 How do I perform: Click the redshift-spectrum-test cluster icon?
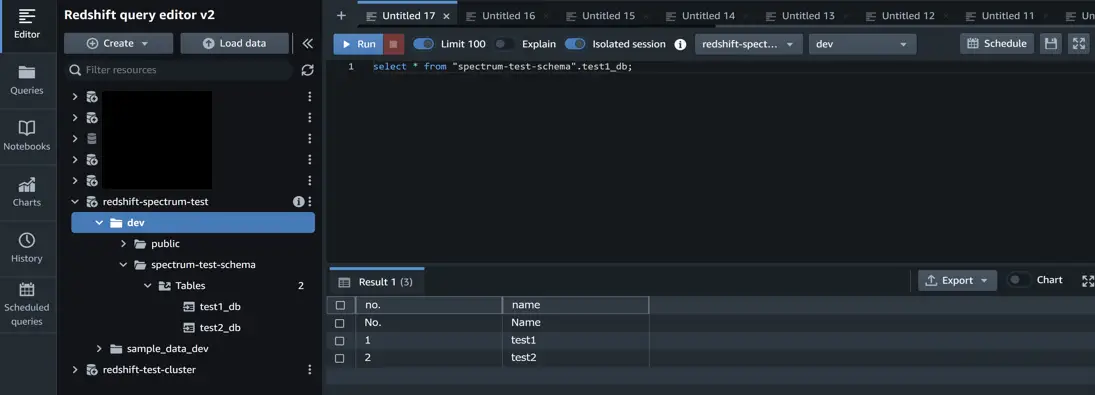91,202
